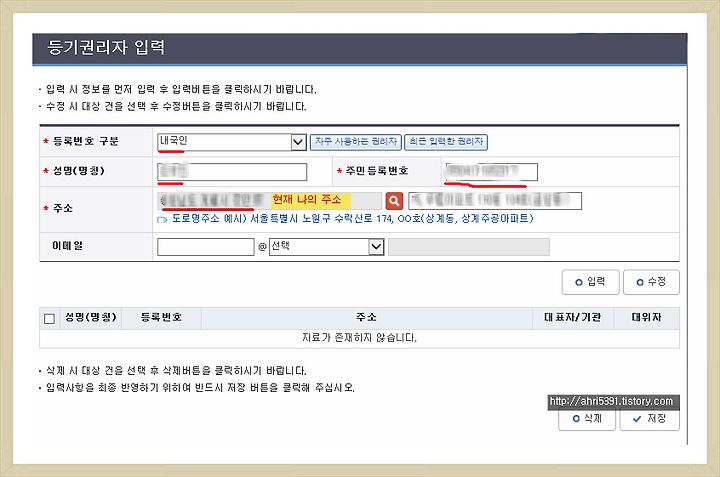The height and width of the screenshot is (477, 720).
Task: Click the 성명(명칭) table column header
Action: click(x=91, y=317)
